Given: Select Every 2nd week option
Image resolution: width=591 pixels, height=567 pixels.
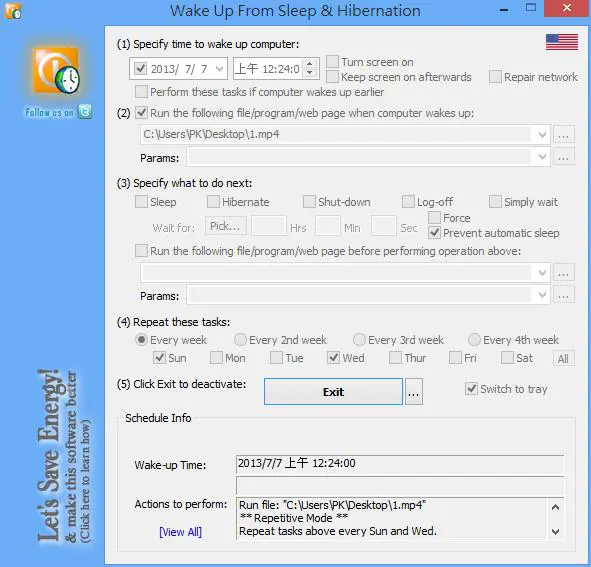Looking at the screenshot, I should point(240,340).
